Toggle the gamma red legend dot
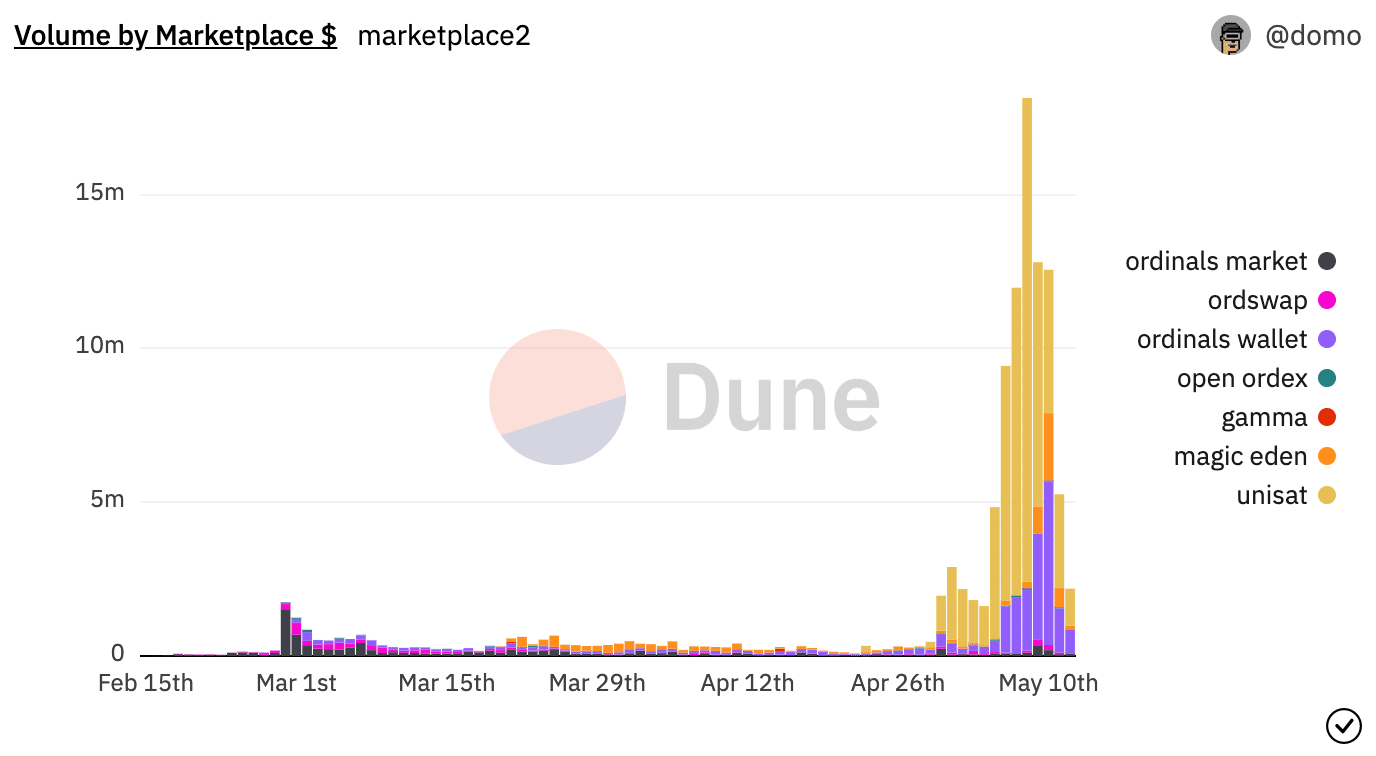The height and width of the screenshot is (758, 1376). [1327, 418]
